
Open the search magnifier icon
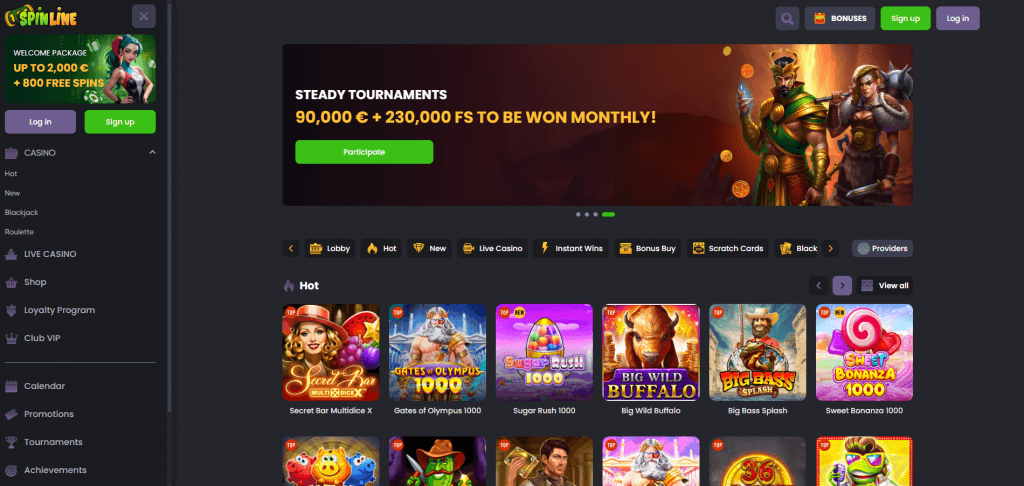pyautogui.click(x=787, y=18)
